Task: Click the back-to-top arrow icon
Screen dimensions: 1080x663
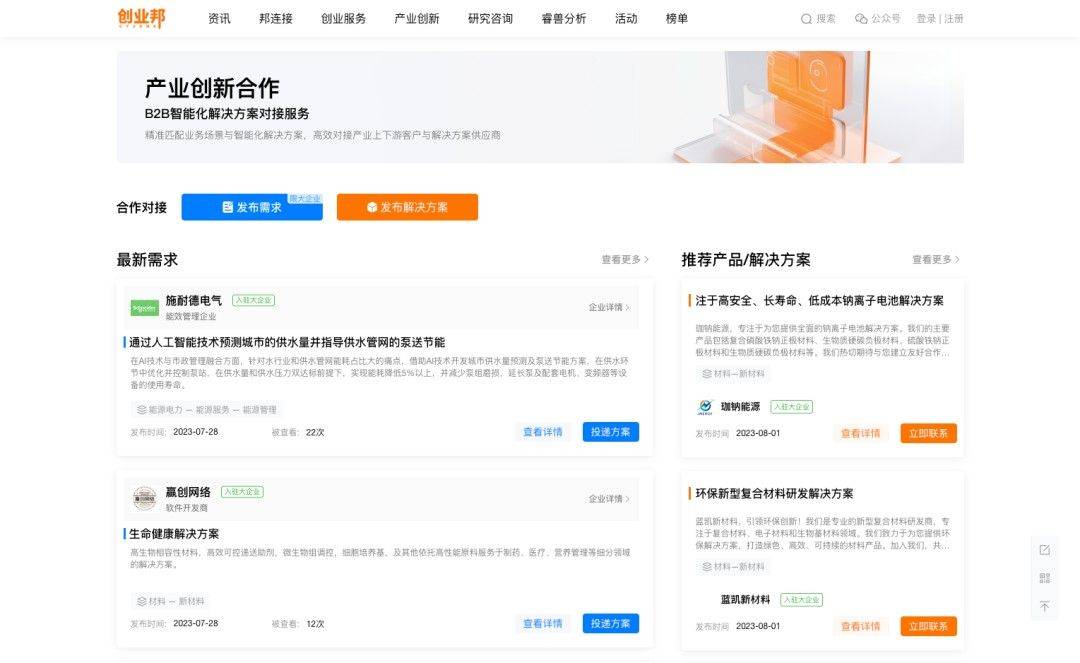Action: click(1045, 606)
